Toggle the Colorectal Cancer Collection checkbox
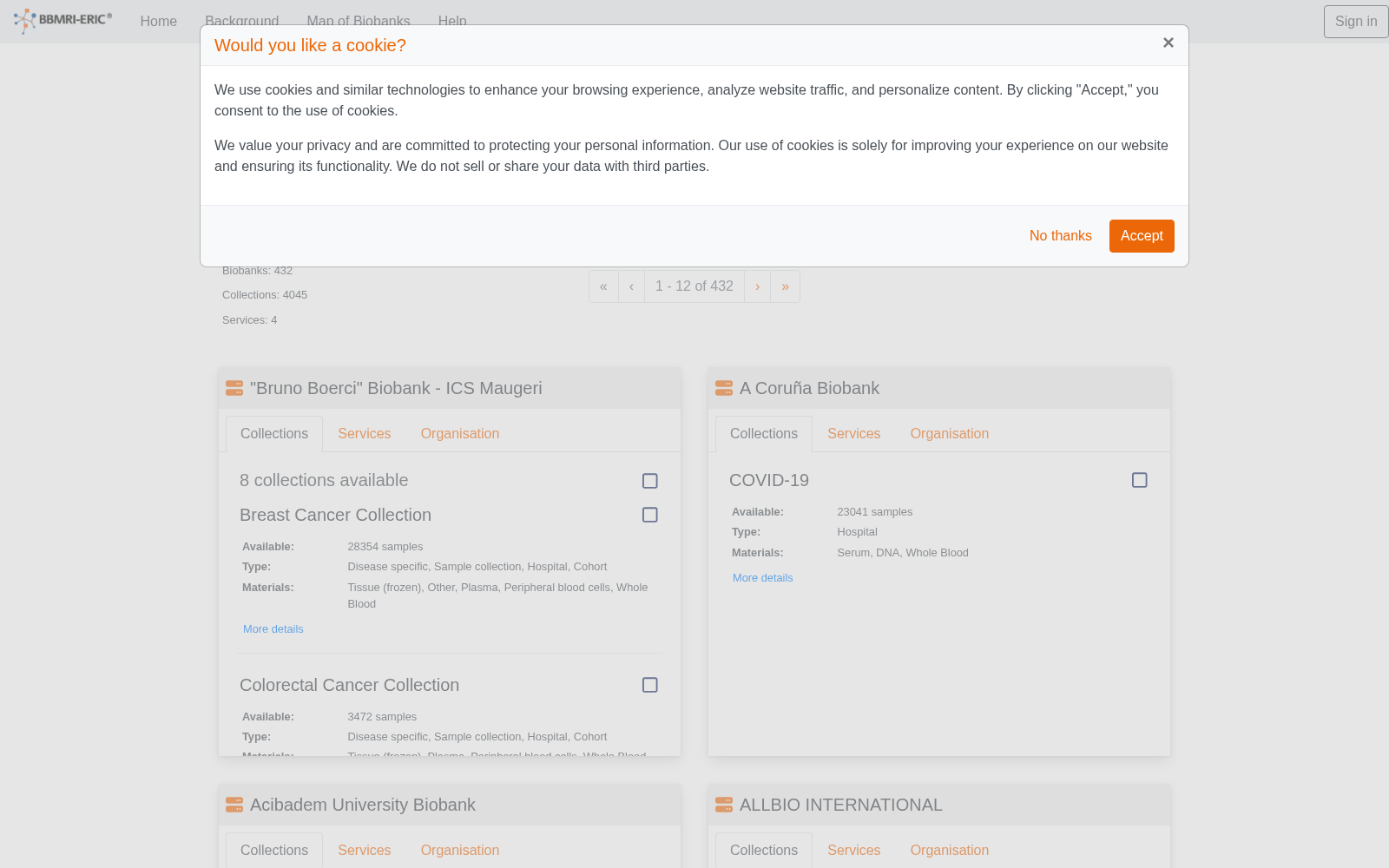The image size is (1389, 868). click(x=650, y=685)
